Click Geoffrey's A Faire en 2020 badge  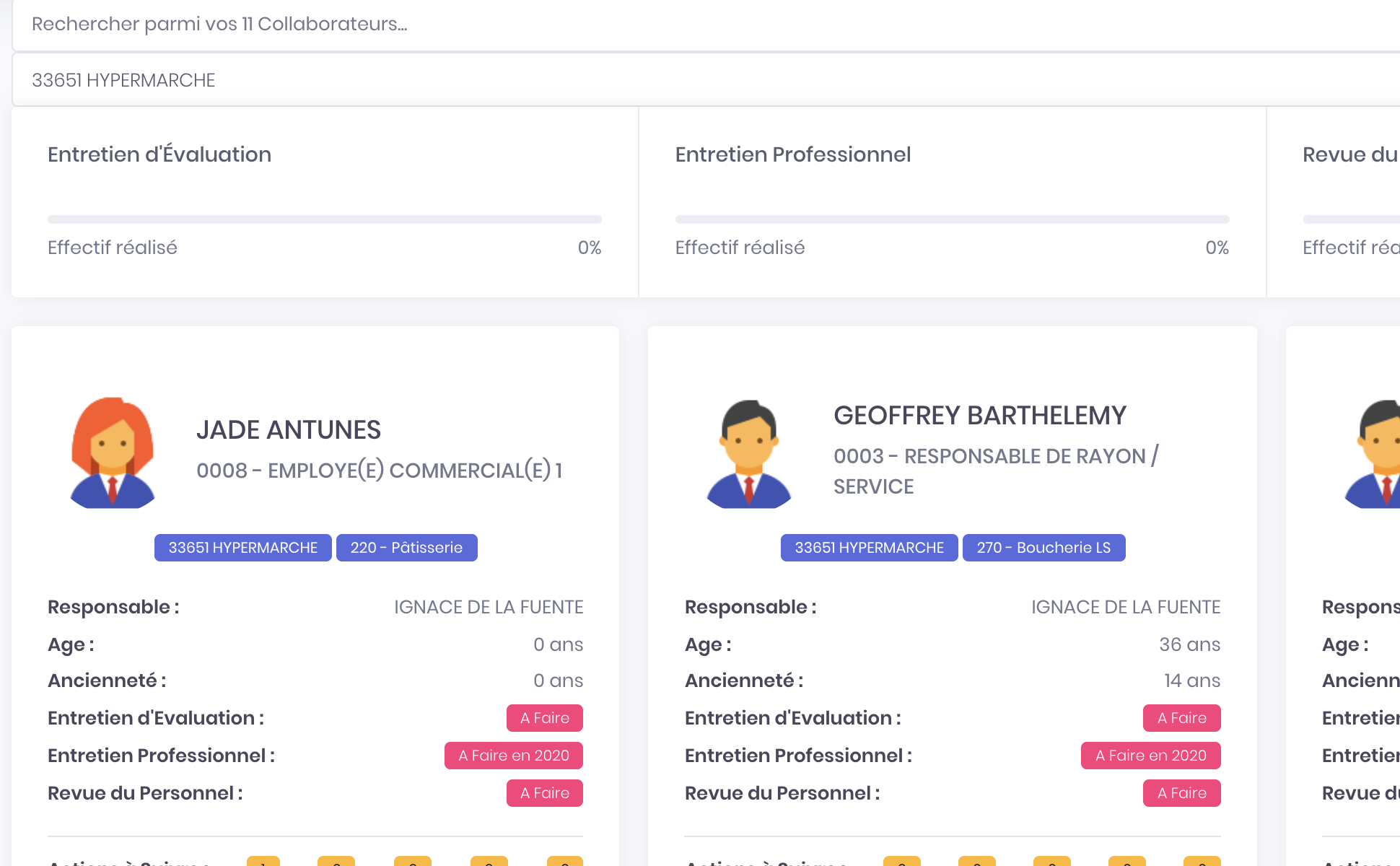point(1150,756)
